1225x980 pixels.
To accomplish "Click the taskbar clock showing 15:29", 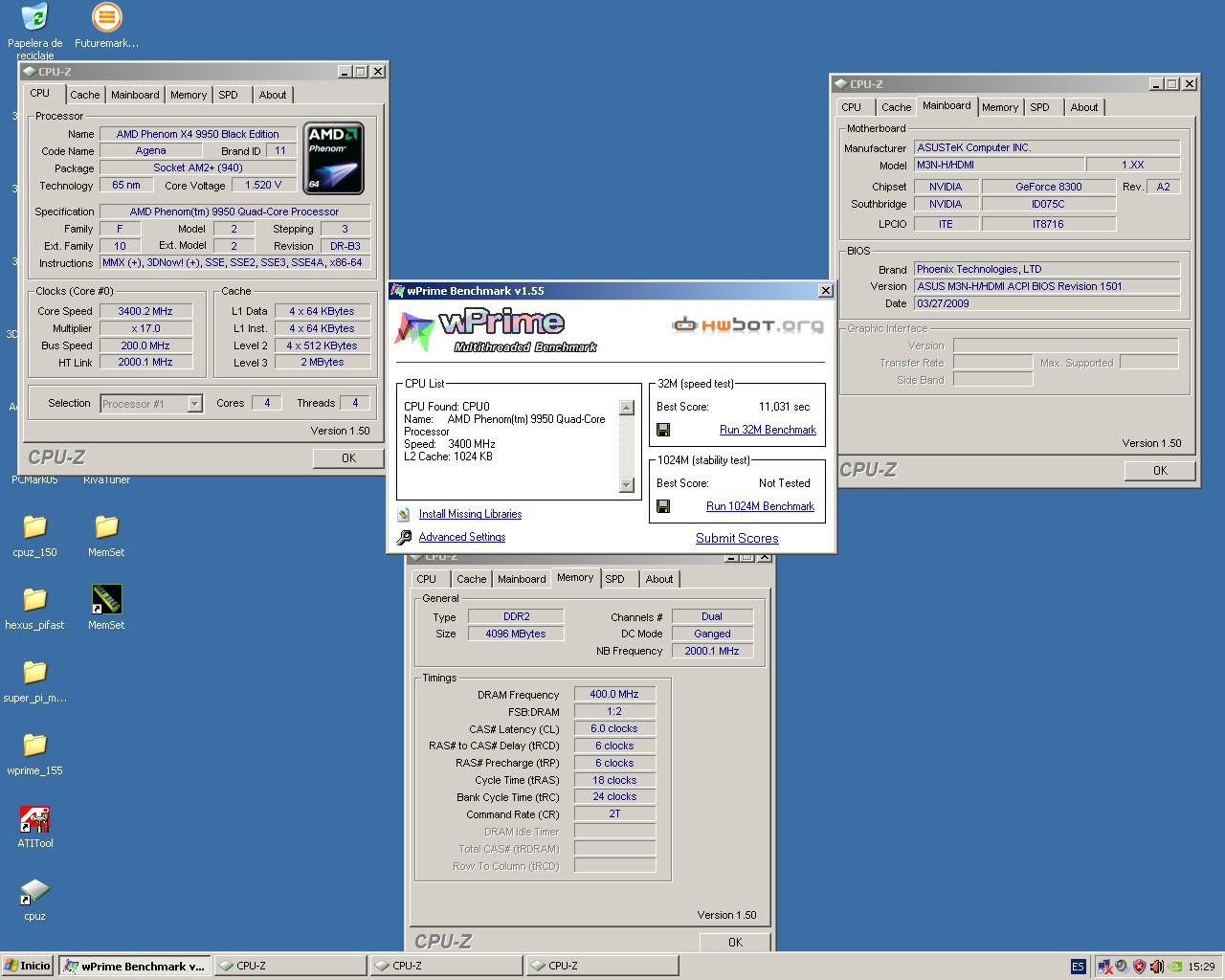I will 1201,967.
